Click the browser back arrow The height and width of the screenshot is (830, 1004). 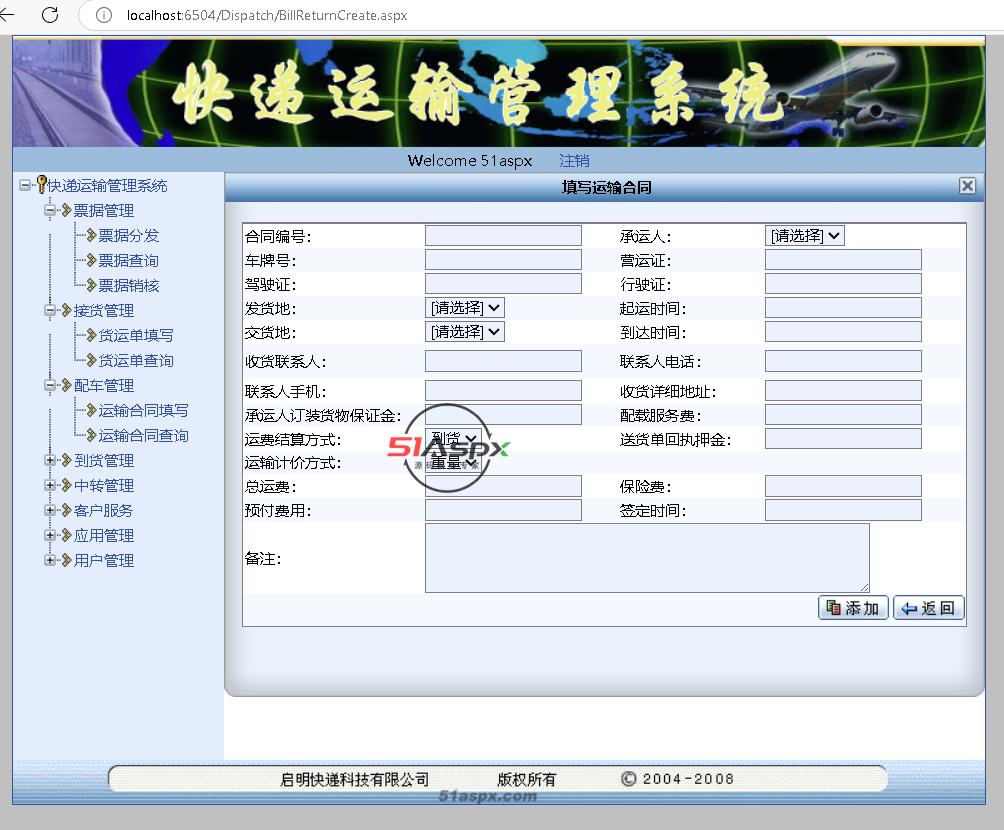coord(6,15)
